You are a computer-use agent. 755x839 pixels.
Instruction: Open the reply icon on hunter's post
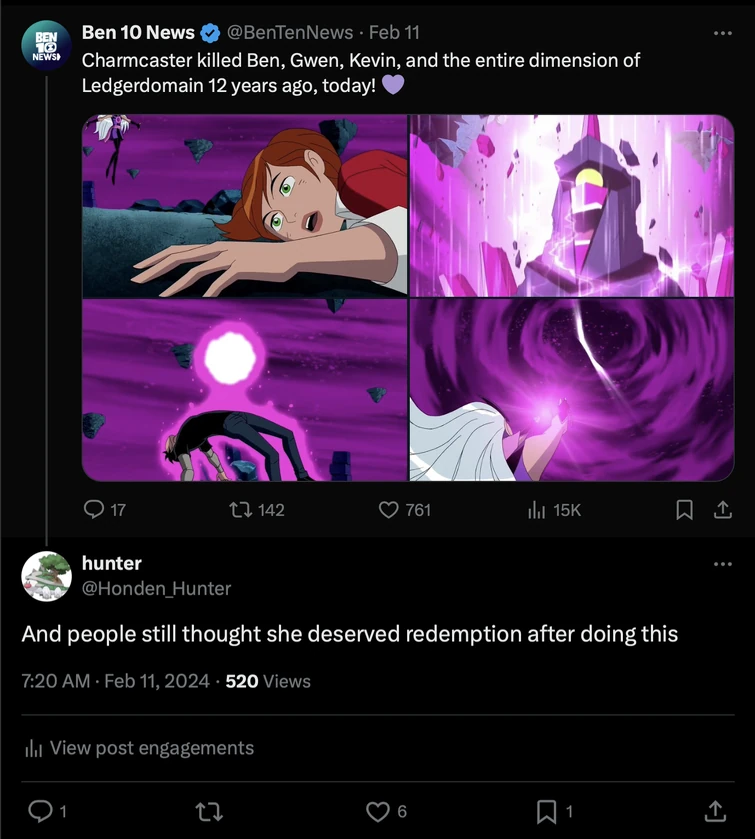(x=40, y=811)
